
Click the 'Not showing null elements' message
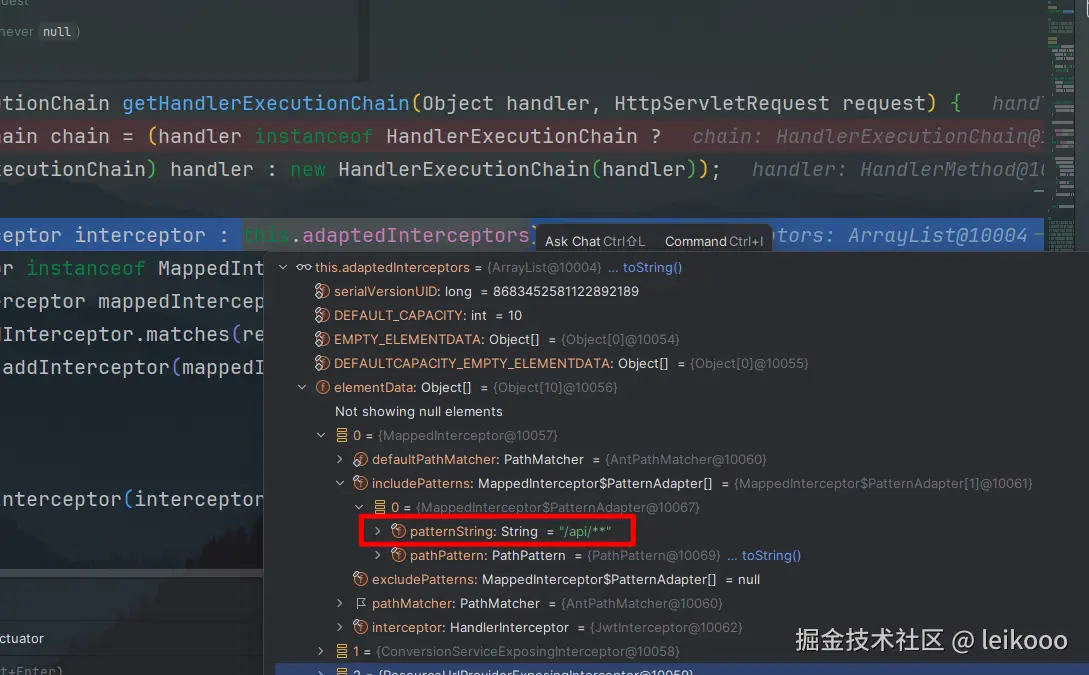click(x=418, y=411)
